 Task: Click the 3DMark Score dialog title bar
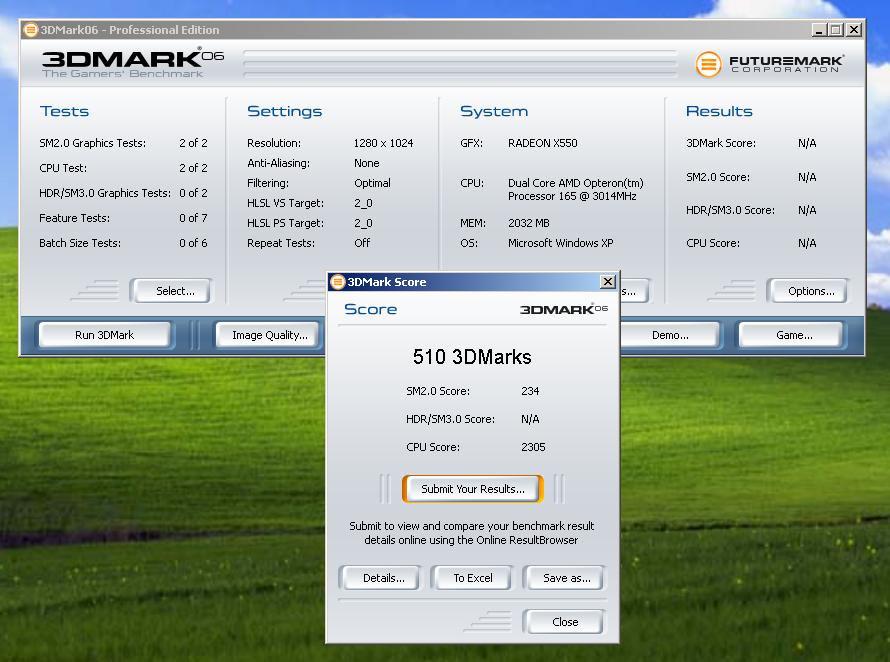[472, 282]
